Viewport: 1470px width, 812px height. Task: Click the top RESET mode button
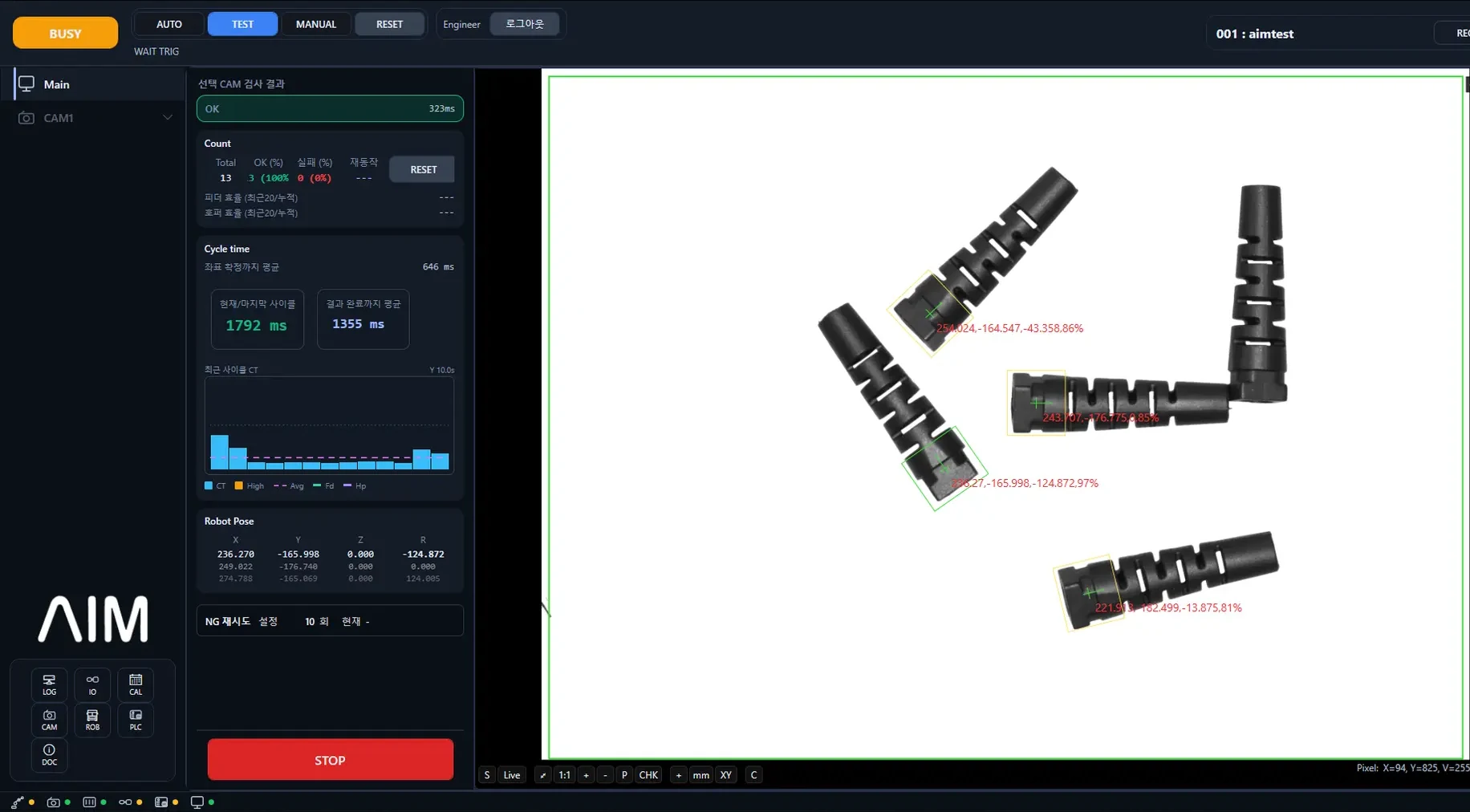390,24
